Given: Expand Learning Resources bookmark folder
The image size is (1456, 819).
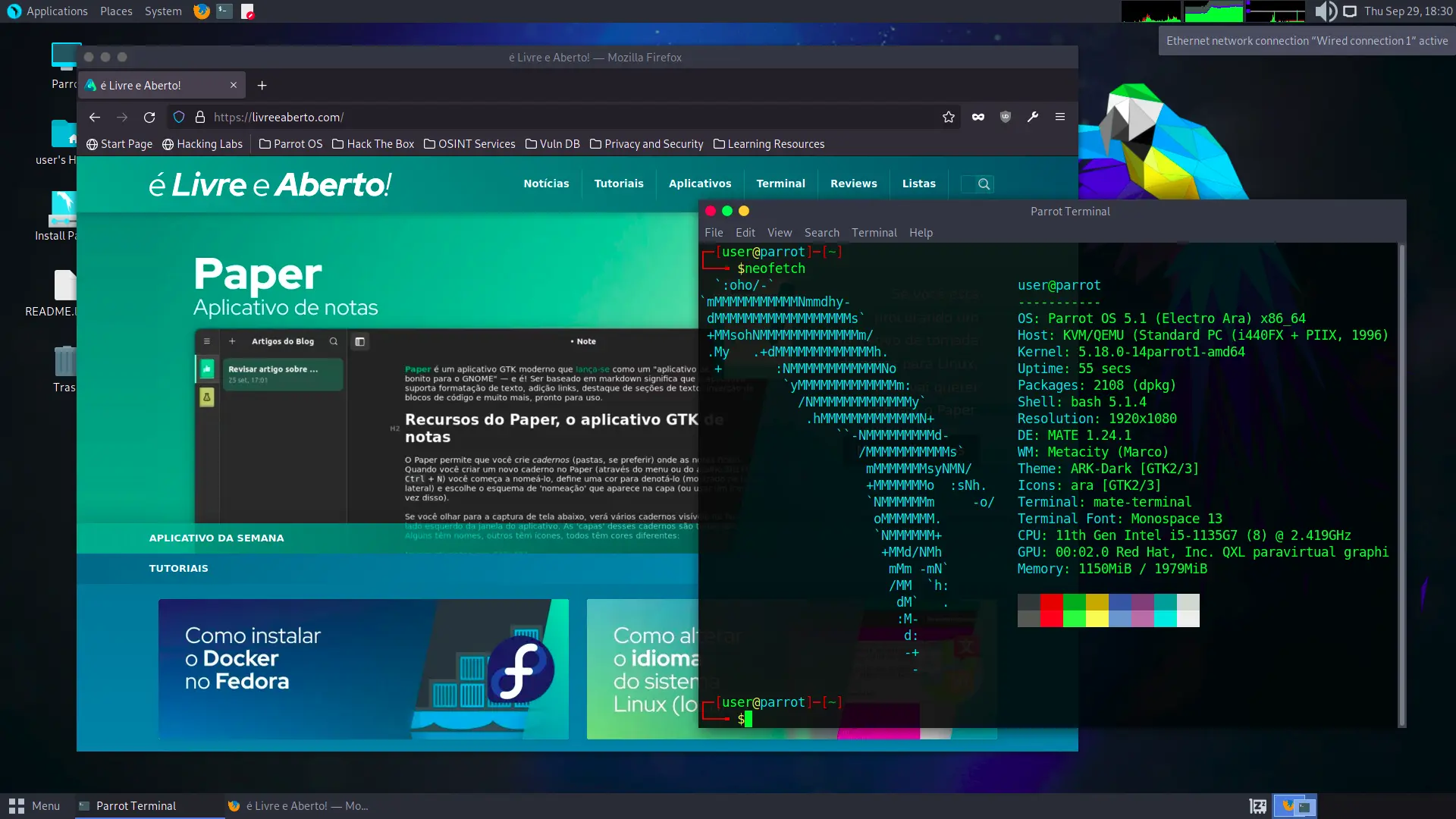Looking at the screenshot, I should click(x=769, y=144).
